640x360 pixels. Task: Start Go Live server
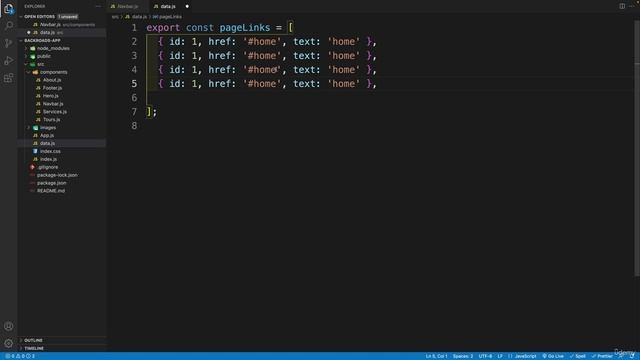point(553,356)
